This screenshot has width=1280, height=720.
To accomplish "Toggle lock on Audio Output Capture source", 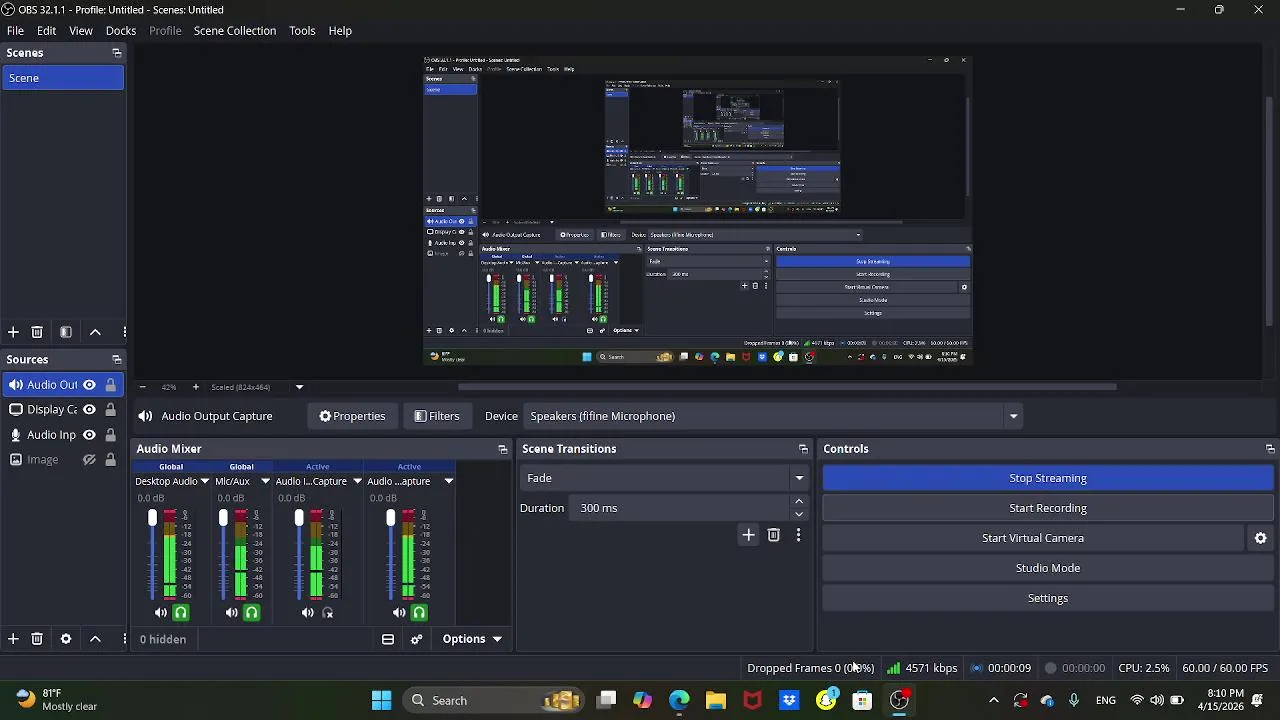I will [111, 385].
